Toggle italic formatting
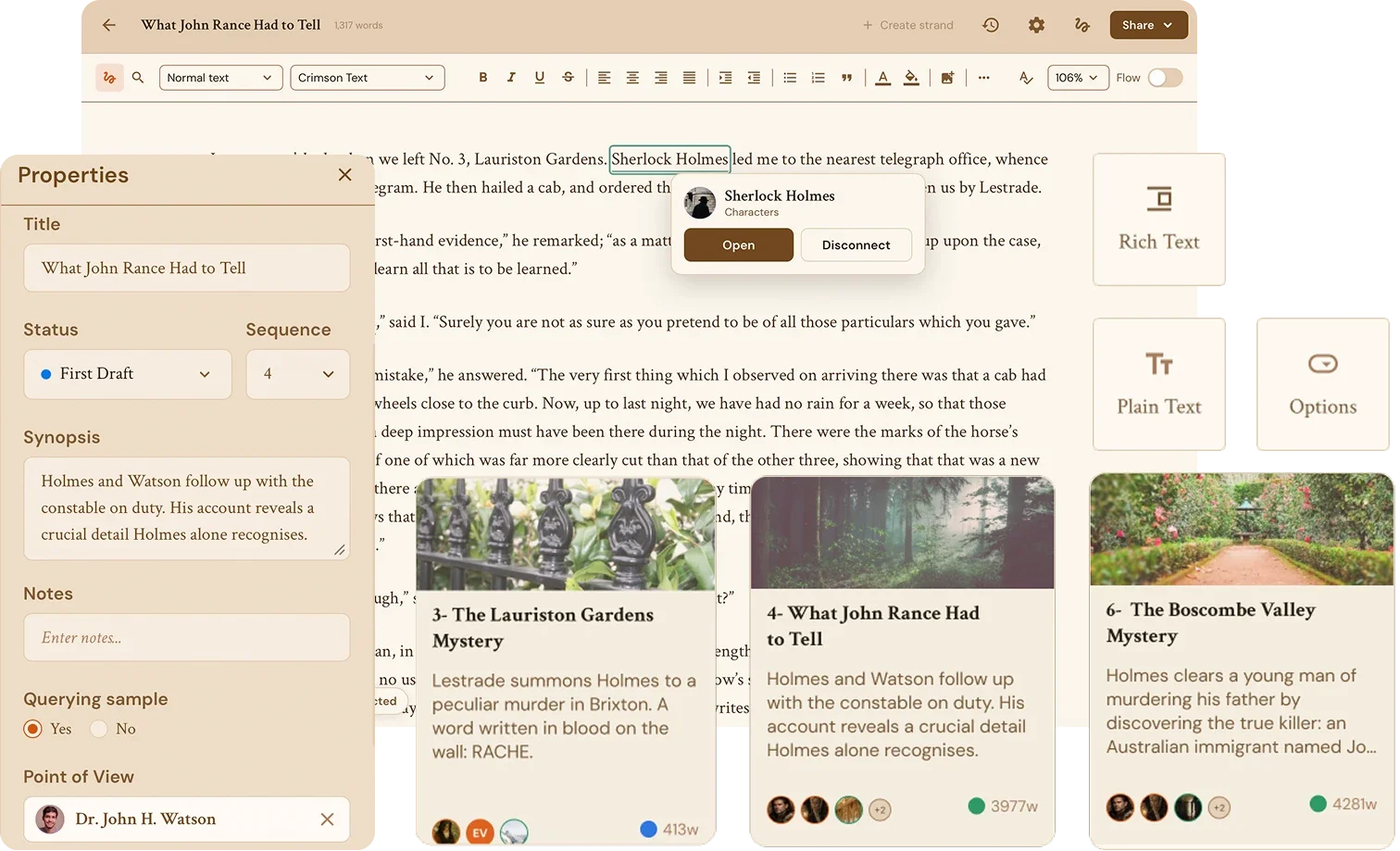Screen dimensions: 1400x851 (x=511, y=78)
